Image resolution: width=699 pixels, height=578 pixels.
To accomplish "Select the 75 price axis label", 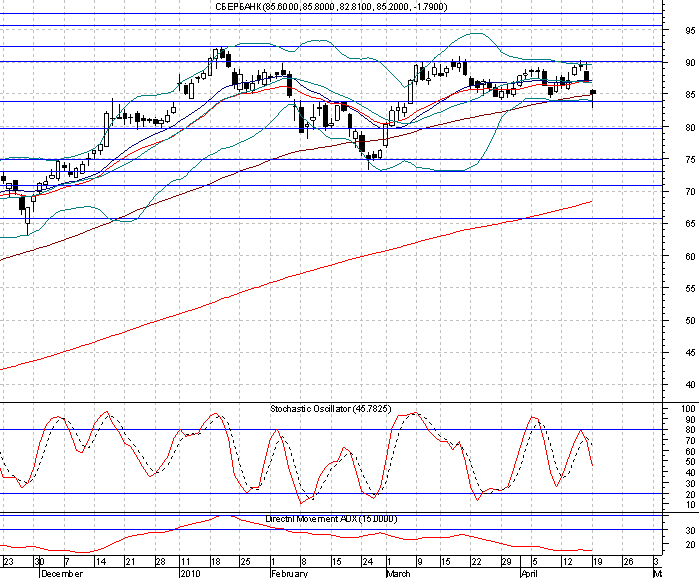I will click(690, 160).
